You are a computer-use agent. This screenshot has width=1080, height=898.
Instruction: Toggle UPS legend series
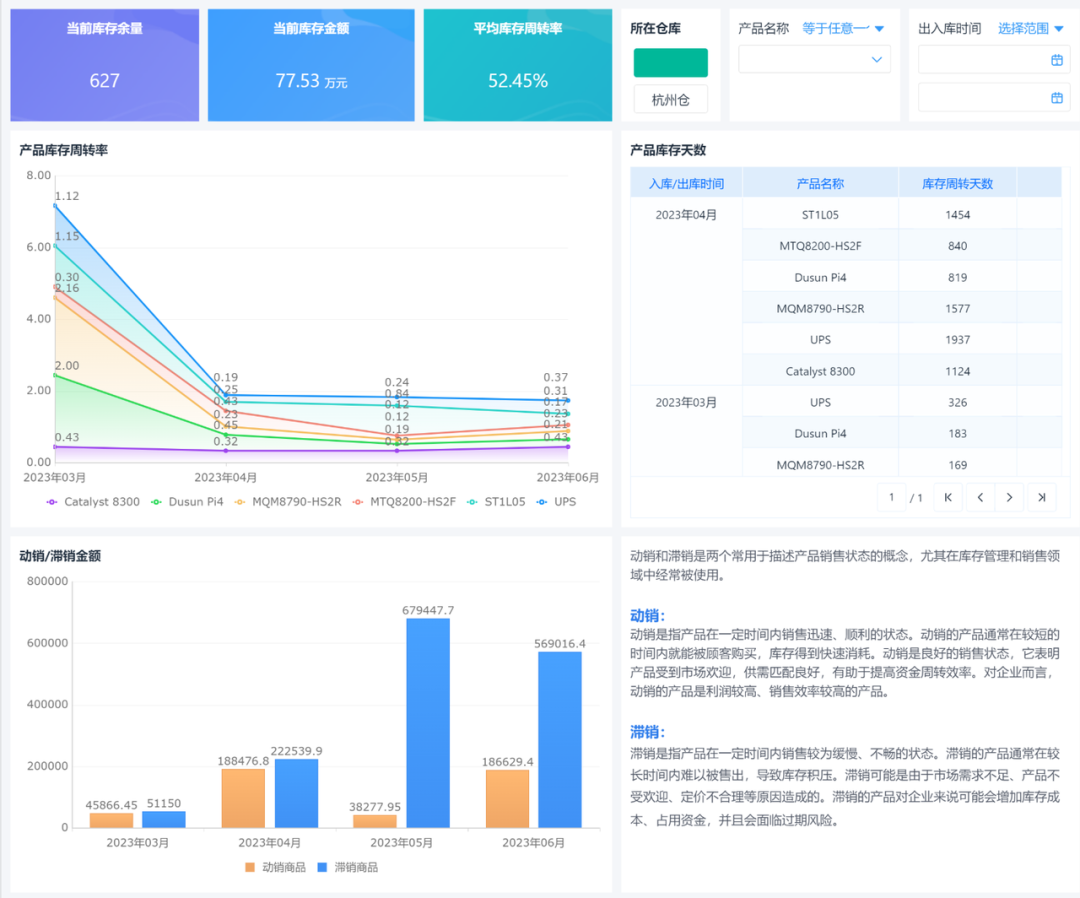pos(556,502)
